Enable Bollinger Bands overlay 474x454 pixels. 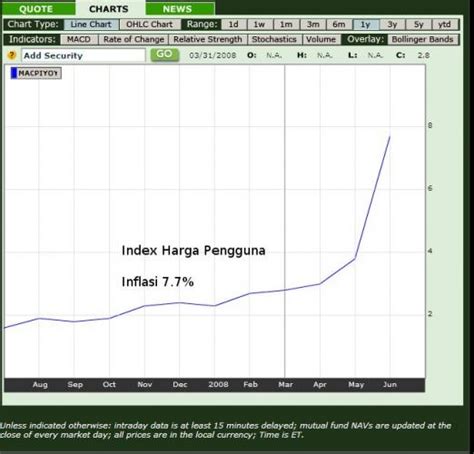[x=422, y=39]
